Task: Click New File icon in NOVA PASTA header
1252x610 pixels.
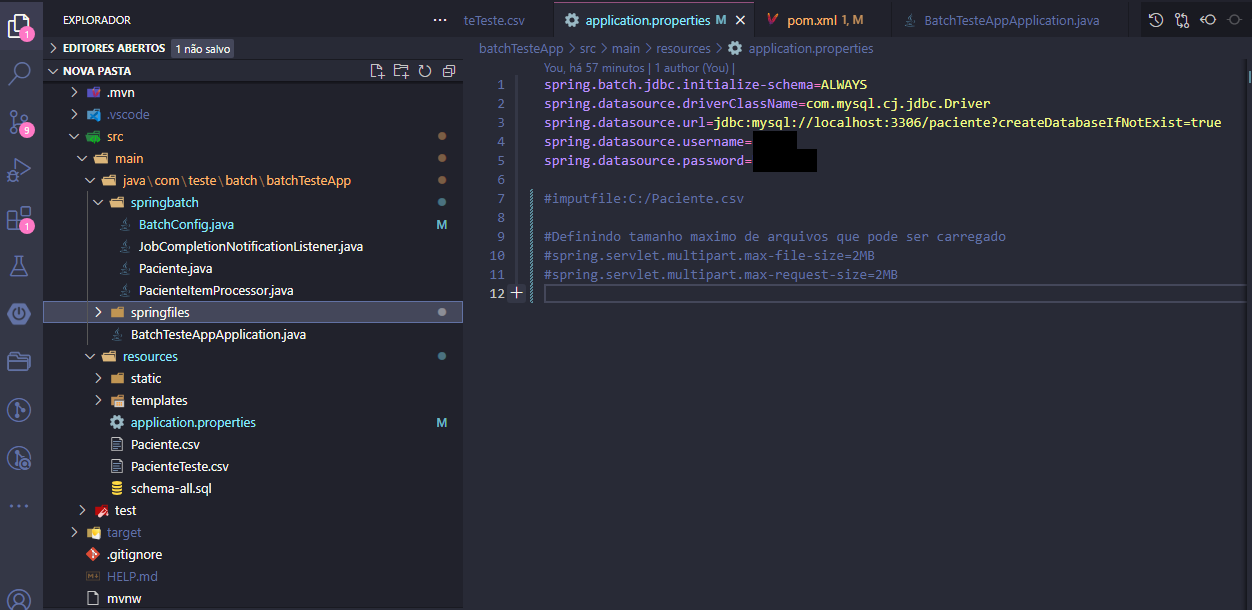Action: tap(377, 71)
